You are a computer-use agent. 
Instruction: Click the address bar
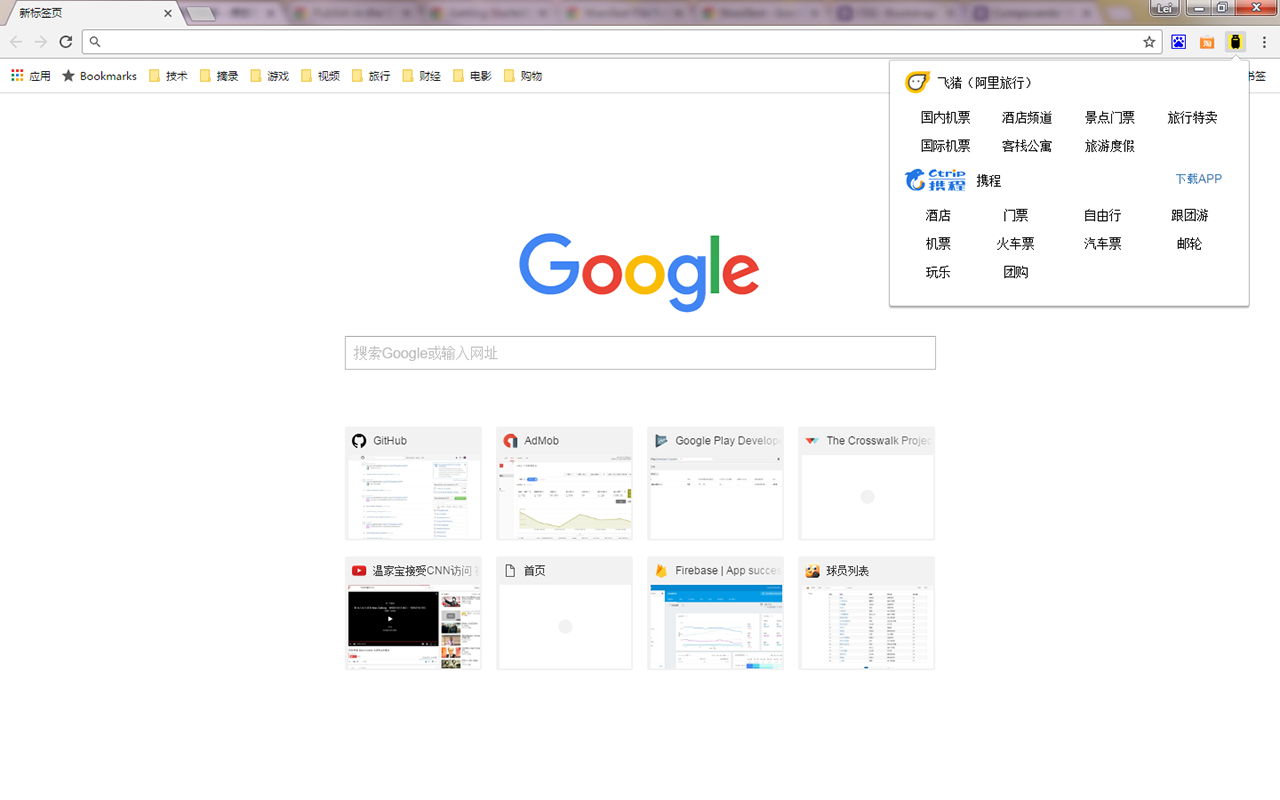tap(620, 42)
